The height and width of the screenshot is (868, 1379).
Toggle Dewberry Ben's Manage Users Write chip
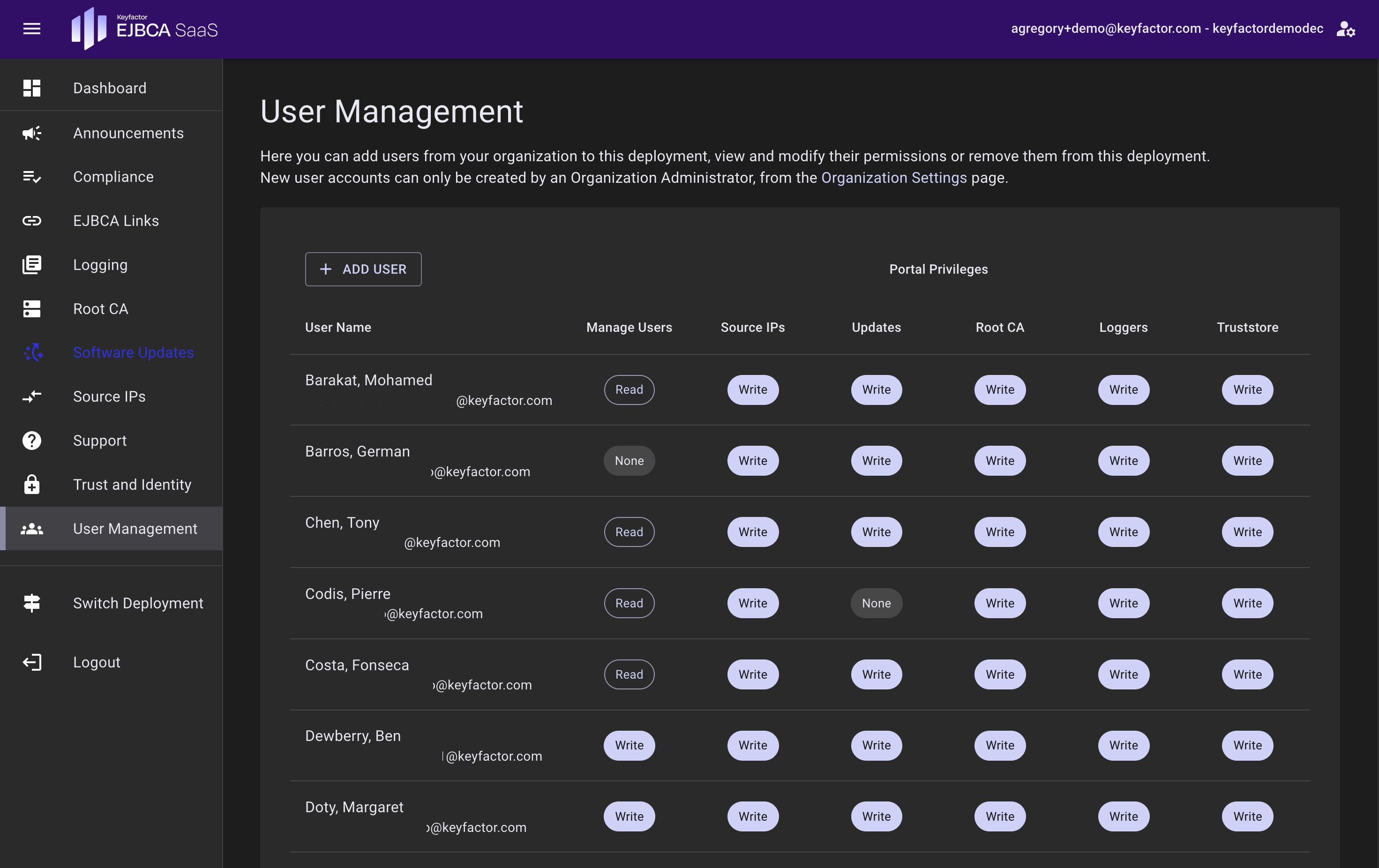(x=629, y=746)
